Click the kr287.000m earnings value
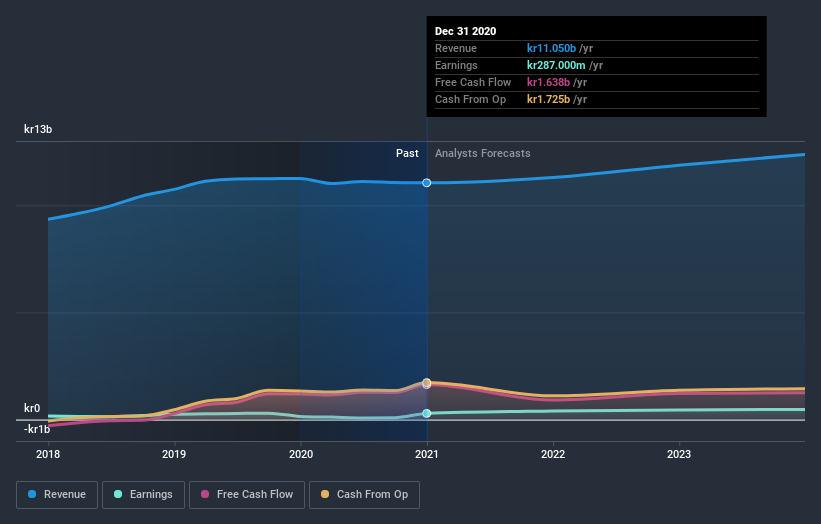The image size is (821, 524). pos(556,65)
